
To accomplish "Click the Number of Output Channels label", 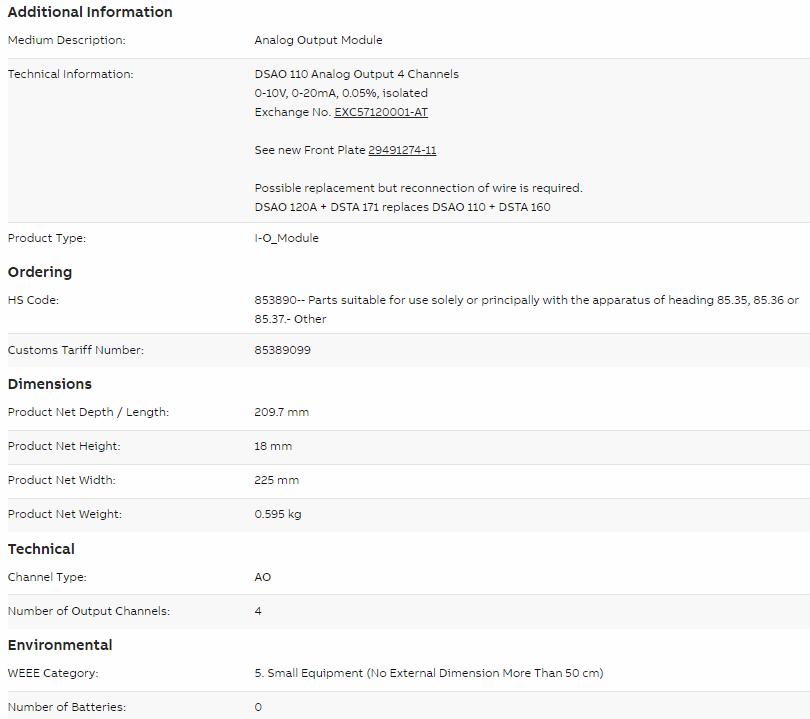I will click(88, 611).
